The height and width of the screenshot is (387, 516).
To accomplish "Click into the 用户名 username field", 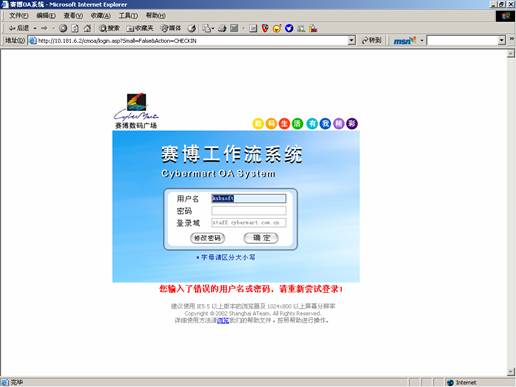I will pyautogui.click(x=249, y=198).
